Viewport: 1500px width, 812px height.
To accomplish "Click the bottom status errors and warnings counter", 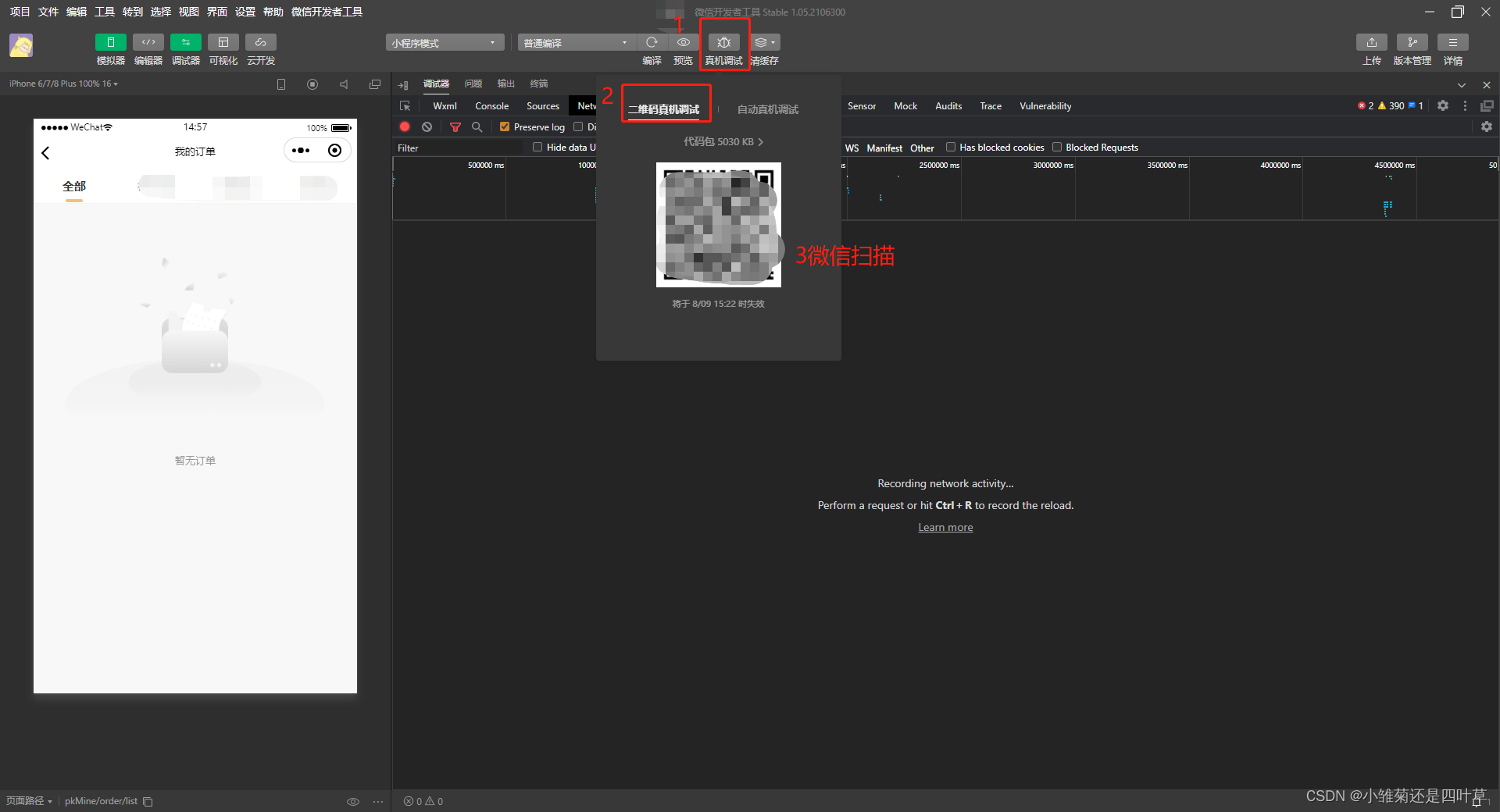I will click(423, 801).
